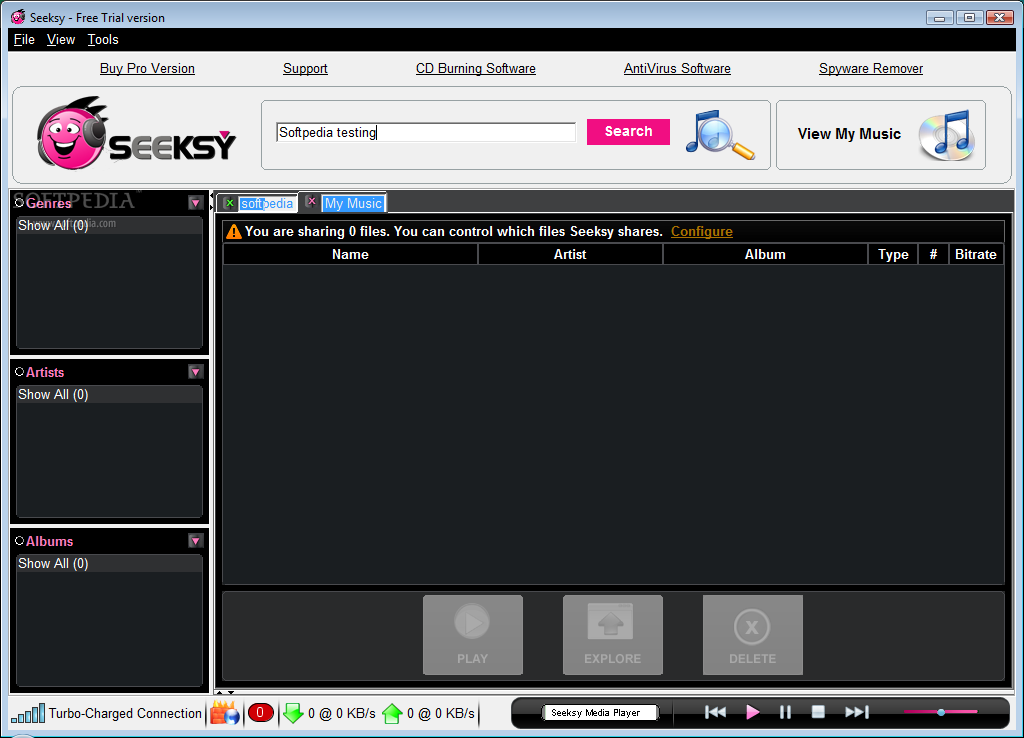
Task: Play the track in the Seeksy Media Player
Action: point(752,712)
